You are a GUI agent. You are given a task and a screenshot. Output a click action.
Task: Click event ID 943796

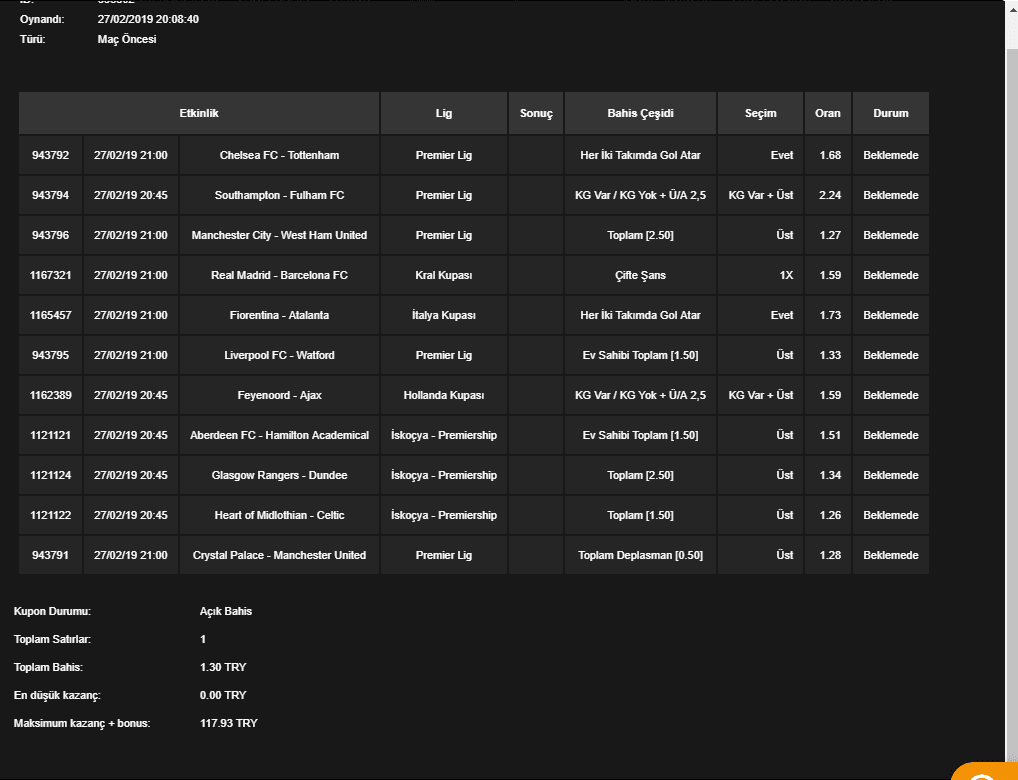coord(51,235)
